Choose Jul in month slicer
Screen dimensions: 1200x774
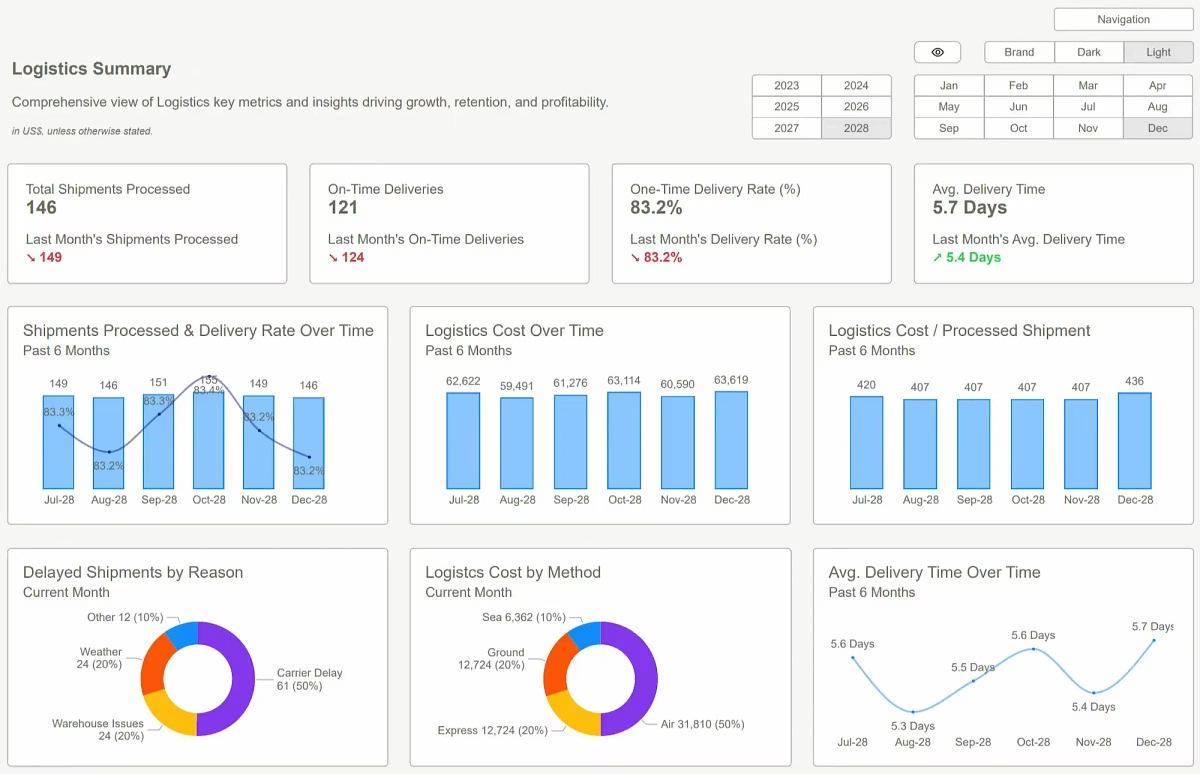[x=1088, y=107]
